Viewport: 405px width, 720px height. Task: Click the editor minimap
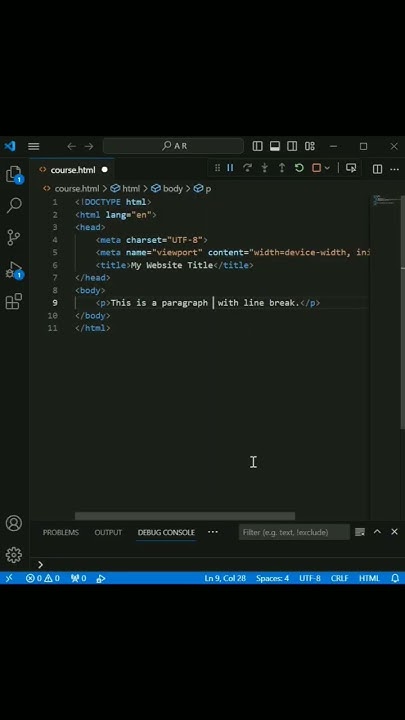385,201
